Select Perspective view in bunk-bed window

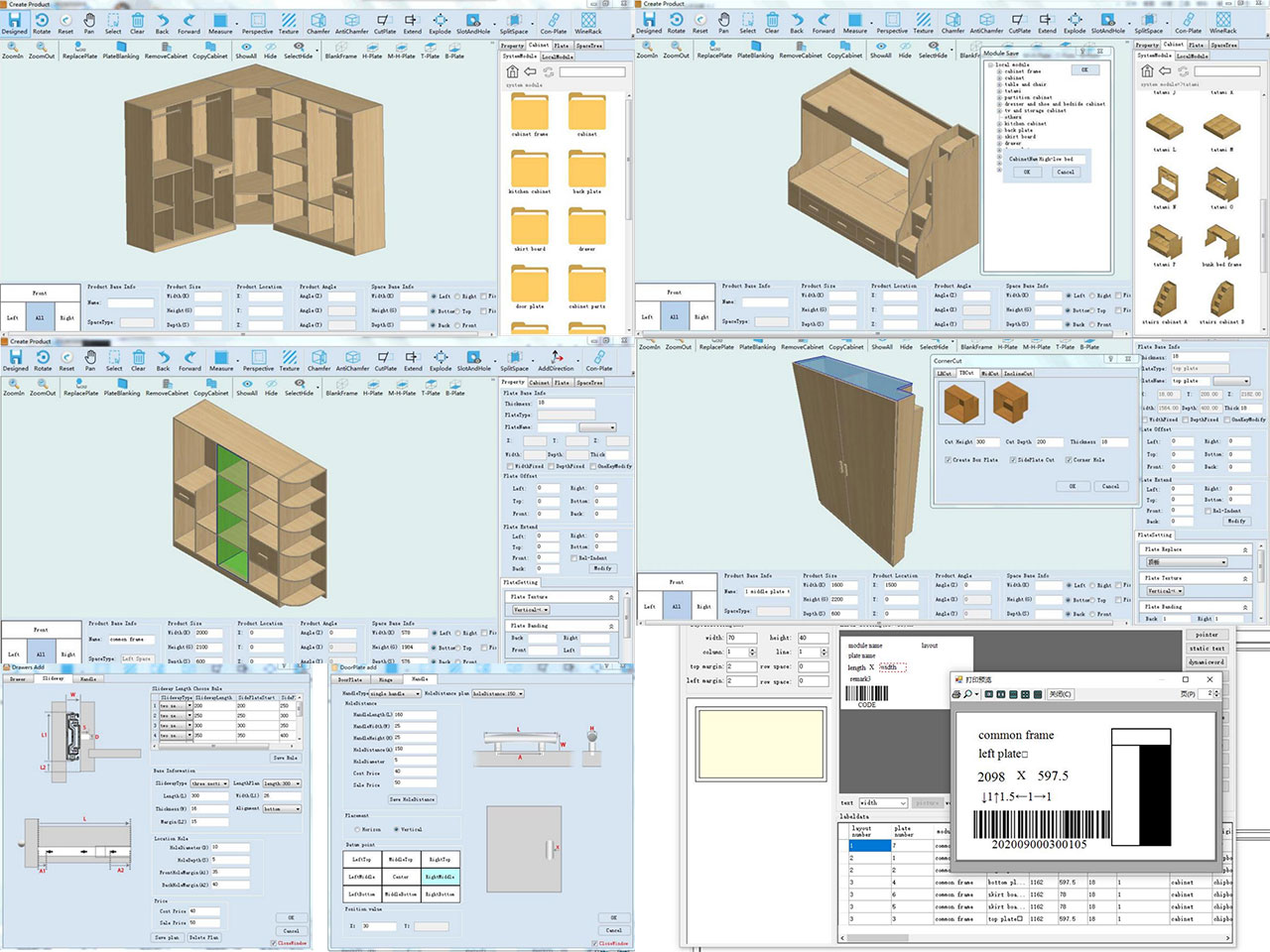point(892,21)
